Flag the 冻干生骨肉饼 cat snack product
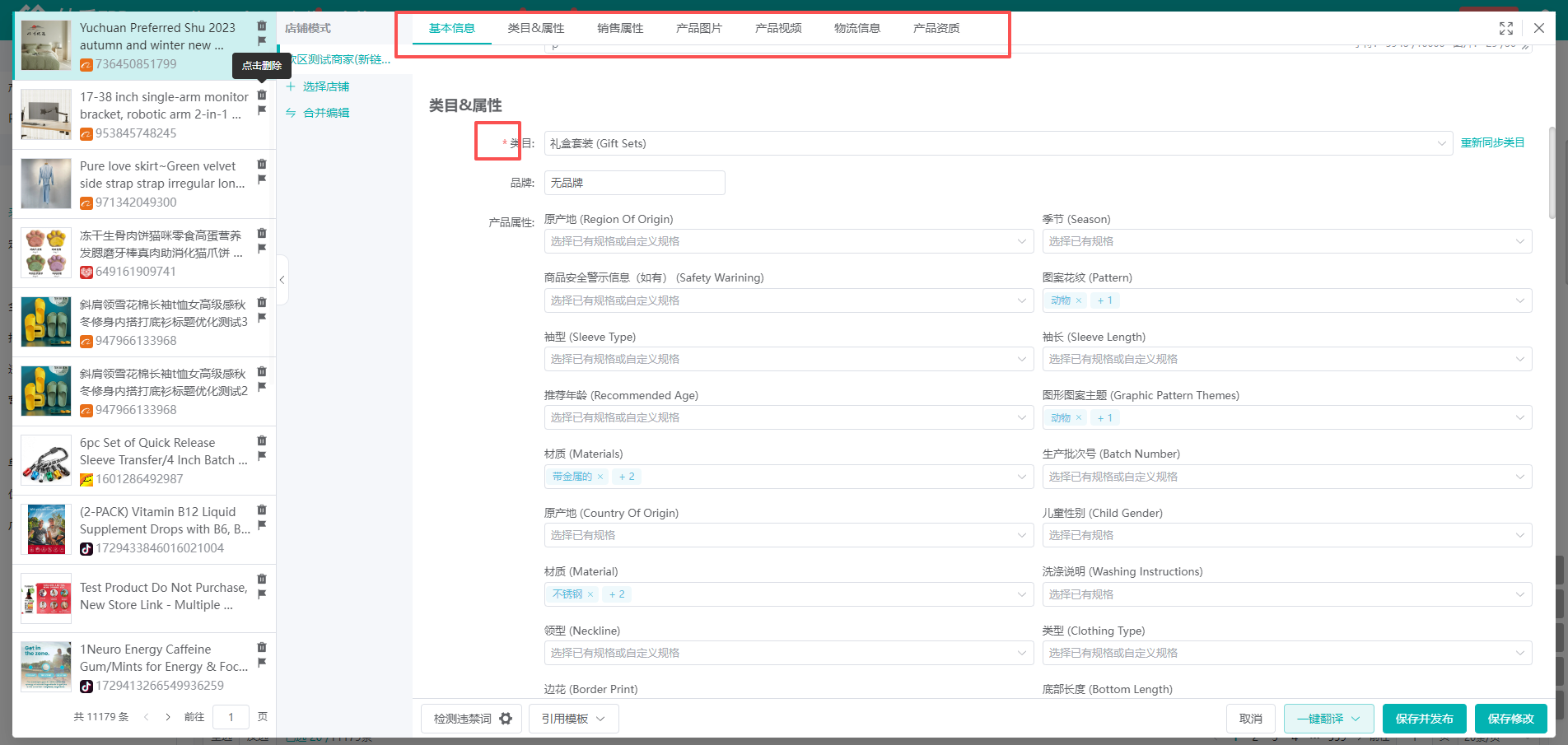This screenshot has height=745, width=1568. coord(262,248)
